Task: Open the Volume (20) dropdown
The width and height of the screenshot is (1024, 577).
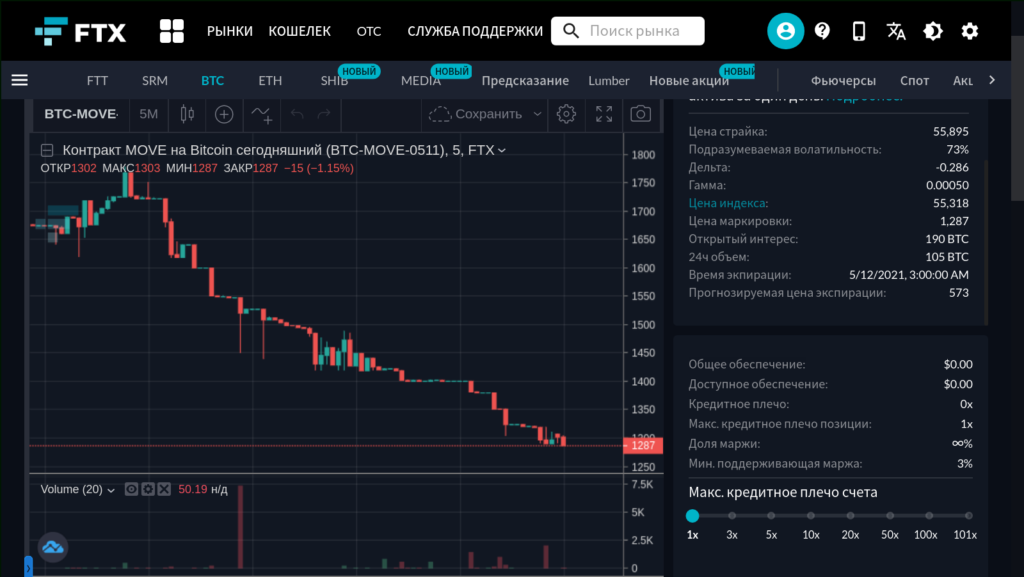Action: click(x=110, y=489)
